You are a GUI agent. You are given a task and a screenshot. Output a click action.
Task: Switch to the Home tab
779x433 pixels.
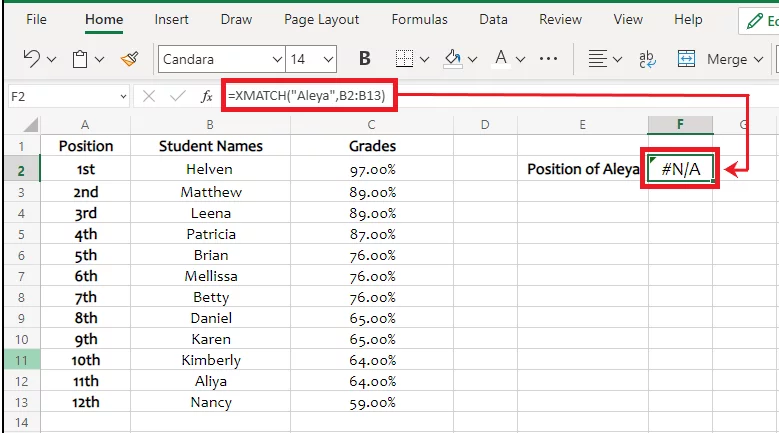click(104, 19)
